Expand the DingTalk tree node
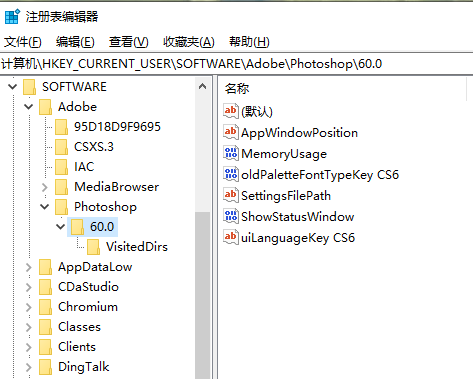The width and height of the screenshot is (473, 379). 29,367
